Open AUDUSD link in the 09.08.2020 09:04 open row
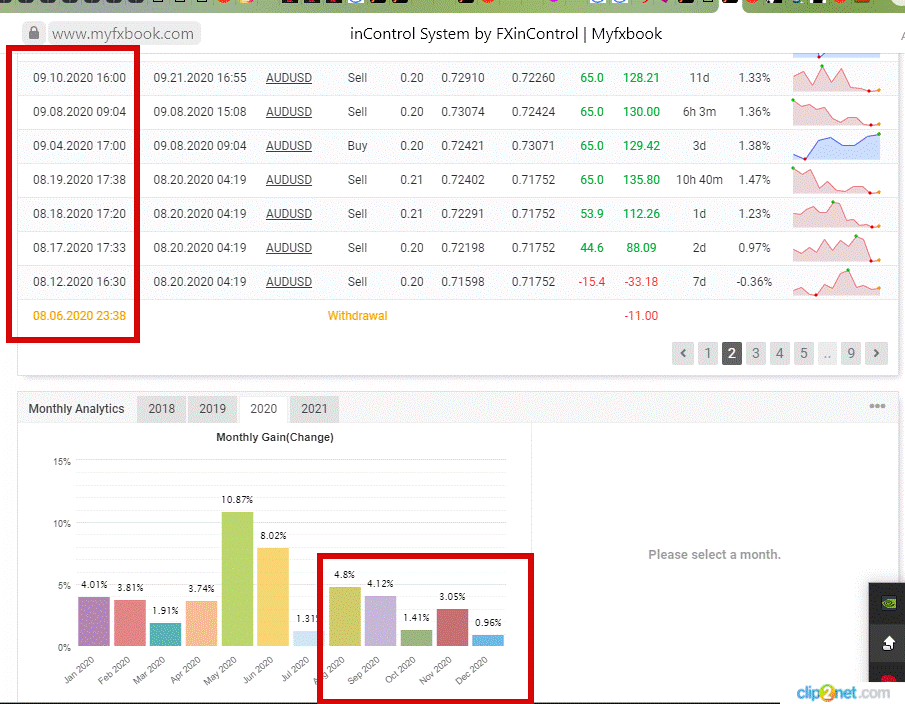This screenshot has width=905, height=704. click(289, 112)
